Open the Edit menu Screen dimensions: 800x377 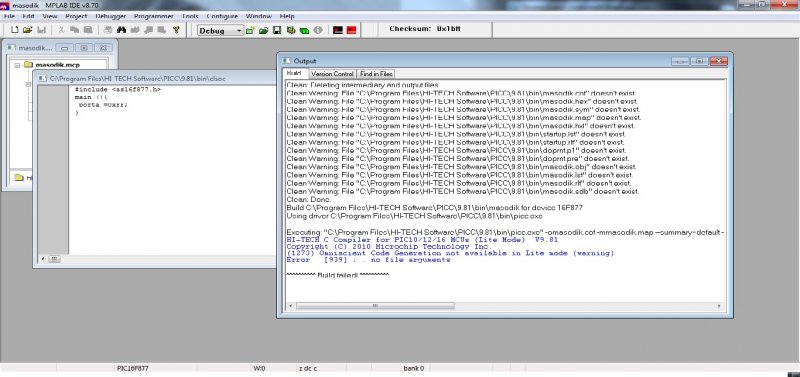[29, 16]
